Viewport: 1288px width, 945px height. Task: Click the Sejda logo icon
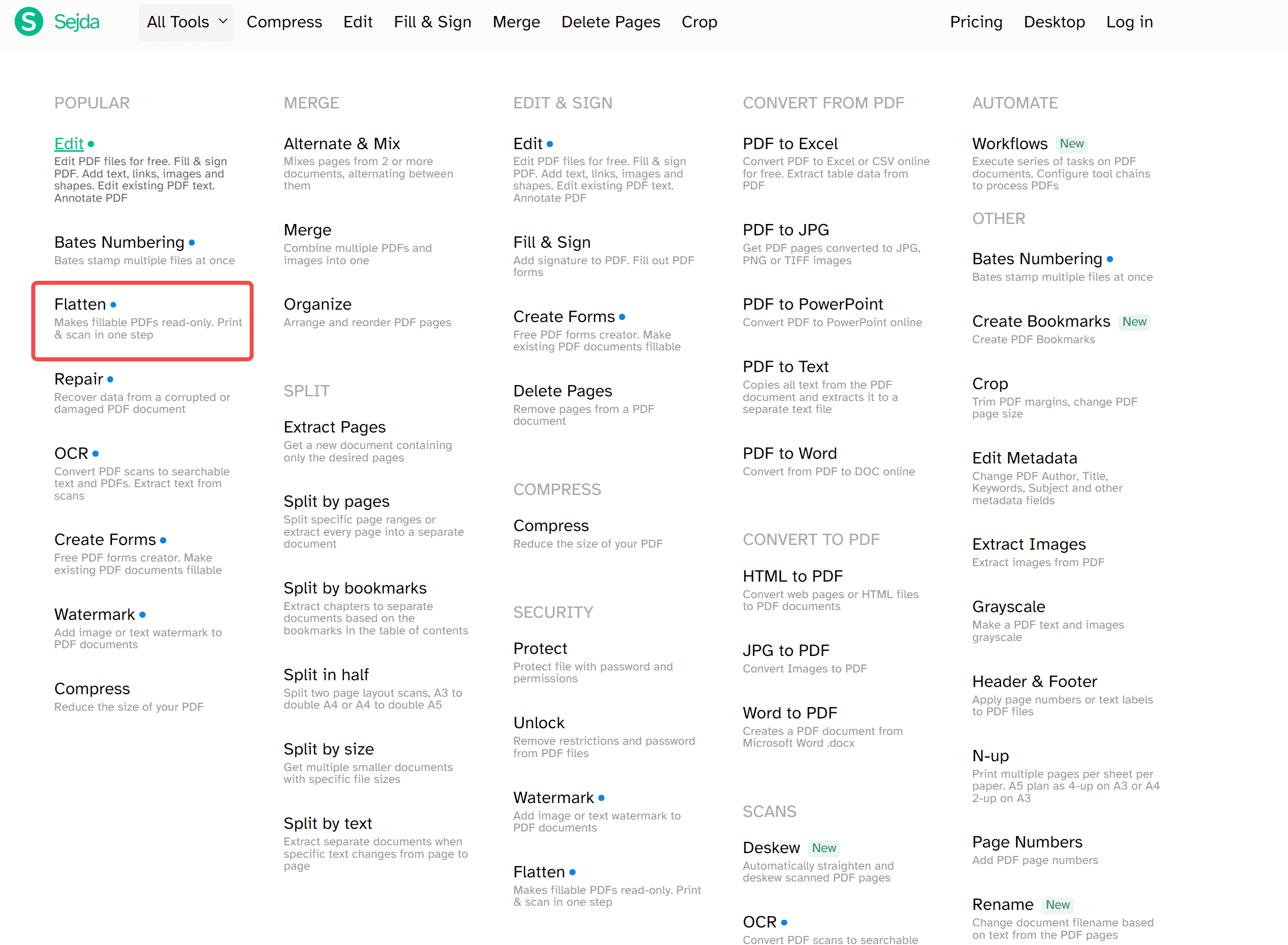(28, 22)
